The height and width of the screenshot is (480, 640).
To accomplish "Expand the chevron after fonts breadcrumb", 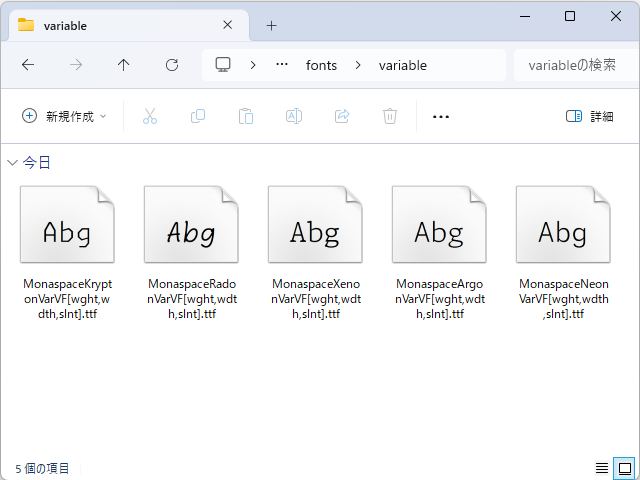I will [x=358, y=65].
